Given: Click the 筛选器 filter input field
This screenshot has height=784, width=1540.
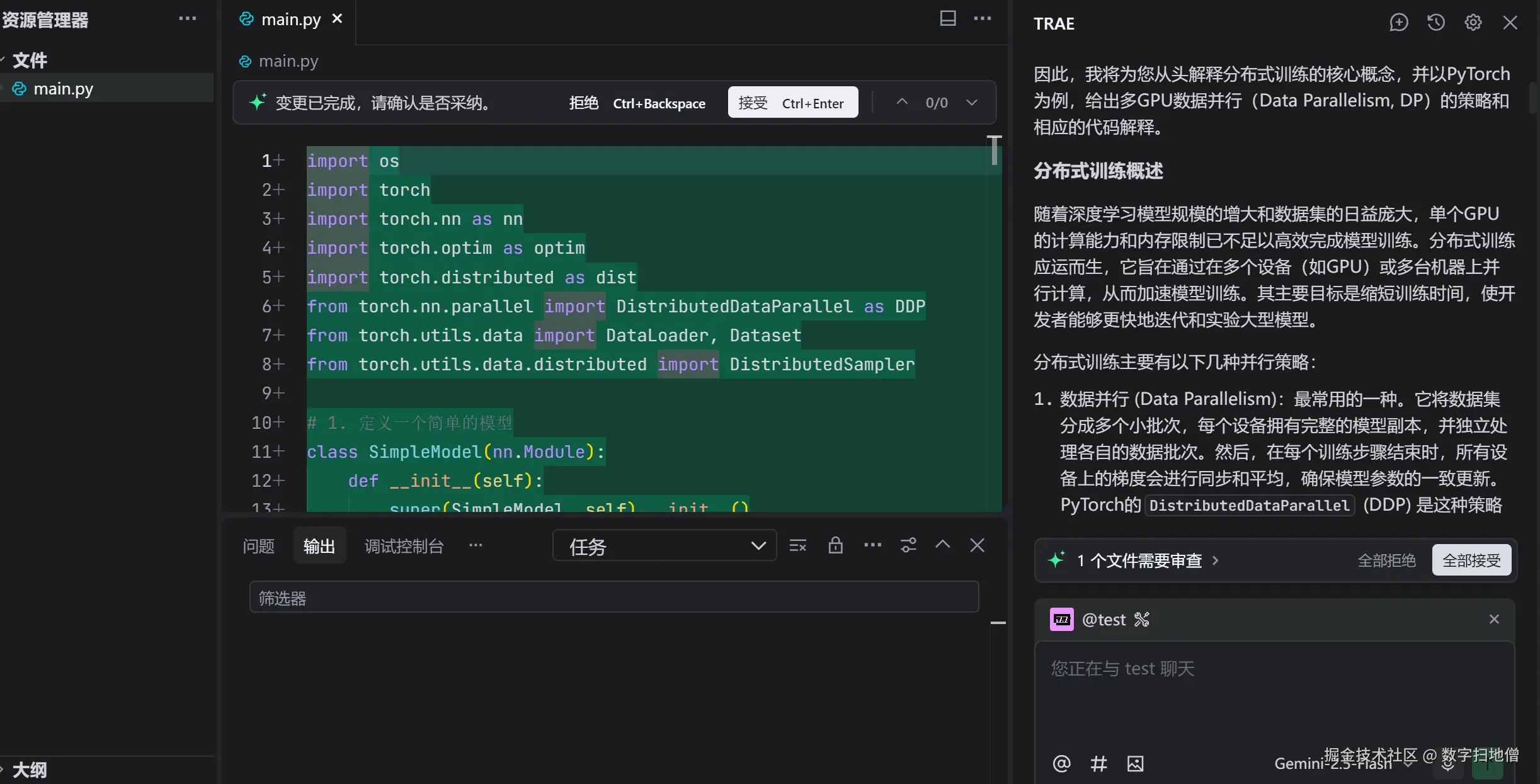Looking at the screenshot, I should [613, 597].
